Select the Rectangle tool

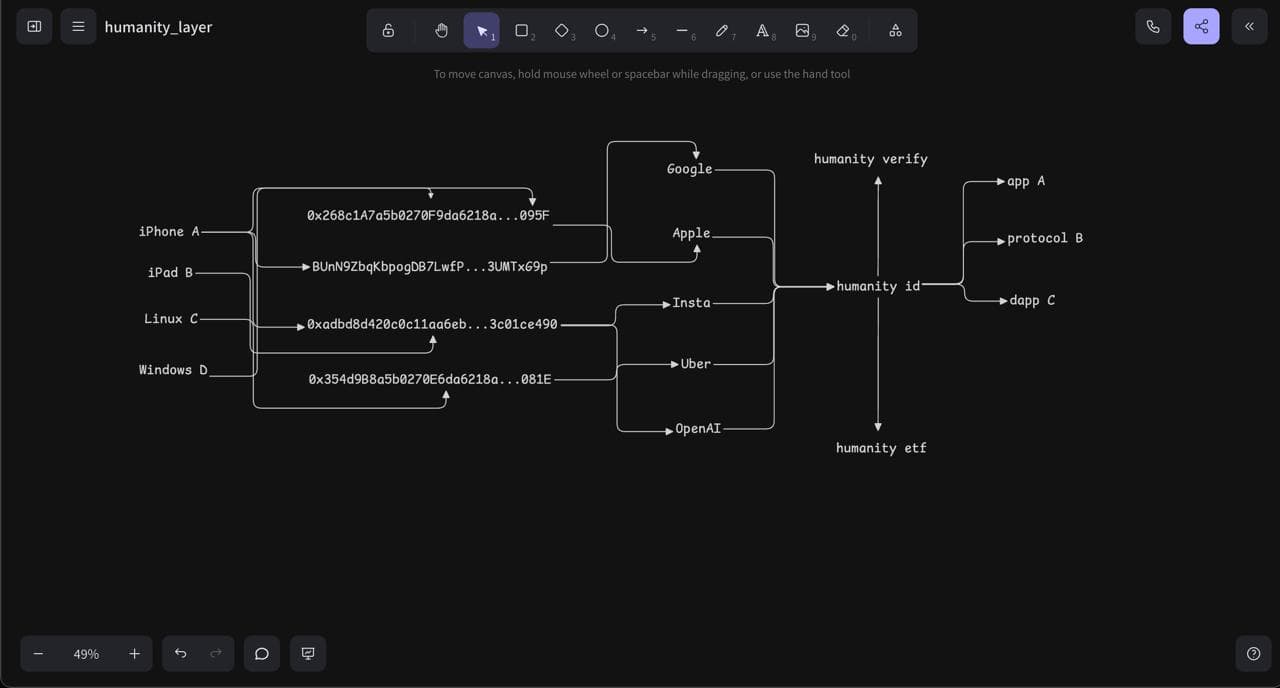click(521, 30)
